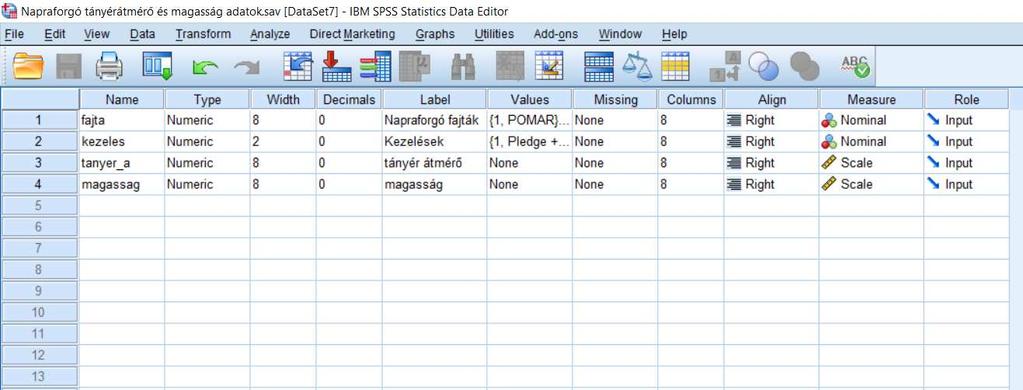This screenshot has width=1023, height=390.
Task: Click the label Napraforgó fajták
Action: [x=435, y=120]
